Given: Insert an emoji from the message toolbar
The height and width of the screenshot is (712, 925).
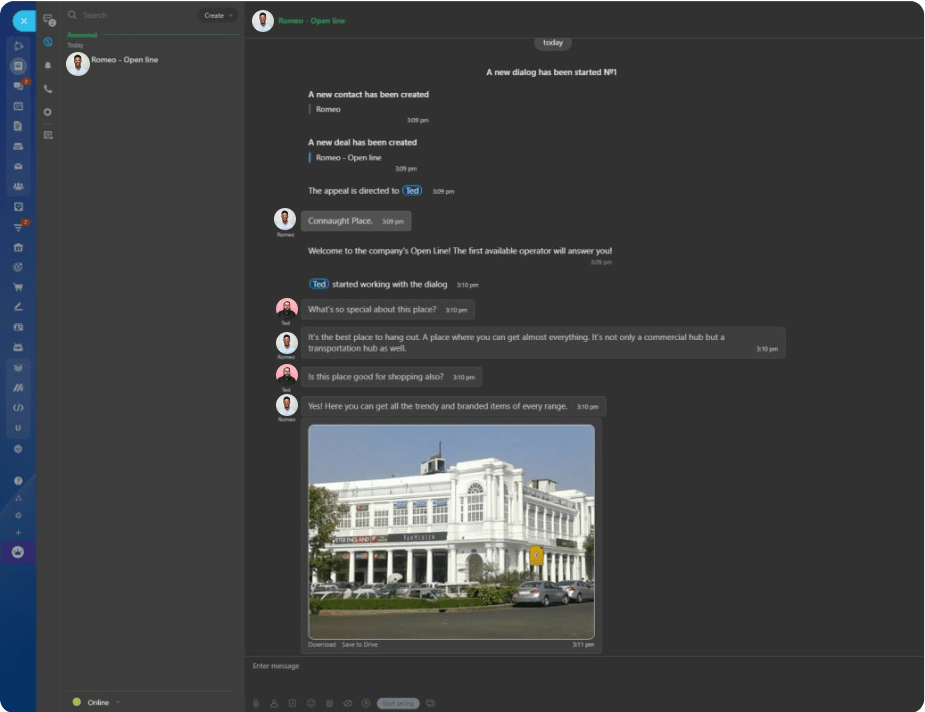Looking at the screenshot, I should point(311,703).
